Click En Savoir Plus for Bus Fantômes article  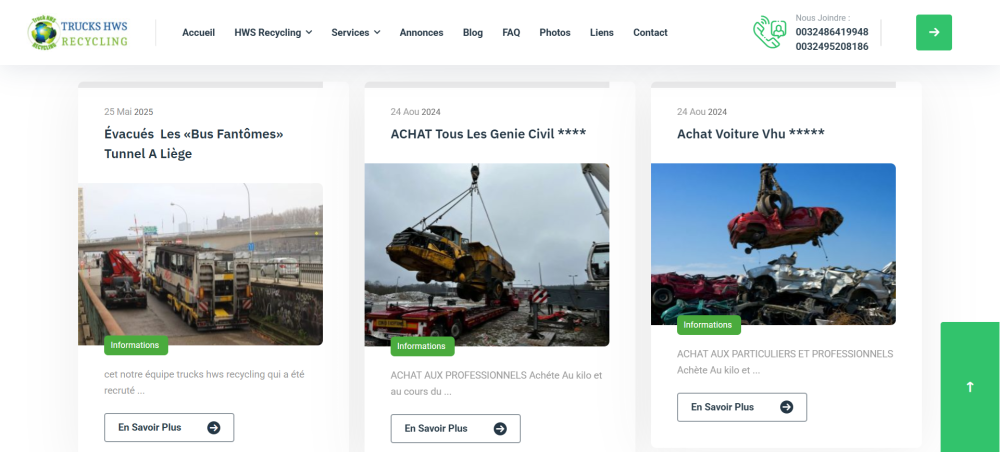click(169, 428)
